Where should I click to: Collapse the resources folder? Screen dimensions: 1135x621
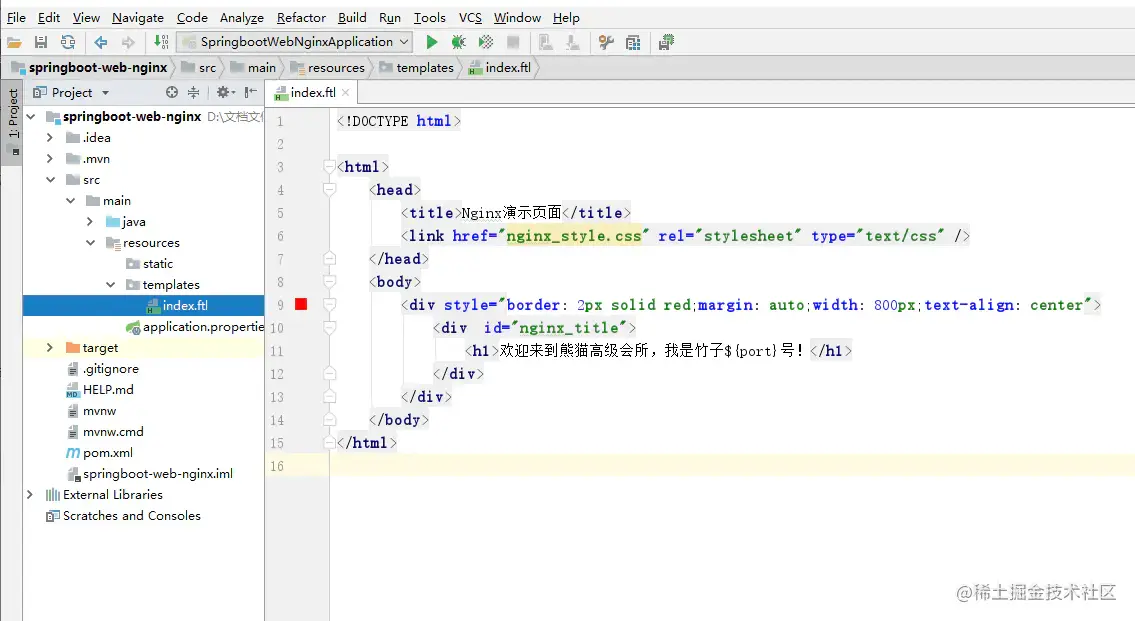pos(90,242)
